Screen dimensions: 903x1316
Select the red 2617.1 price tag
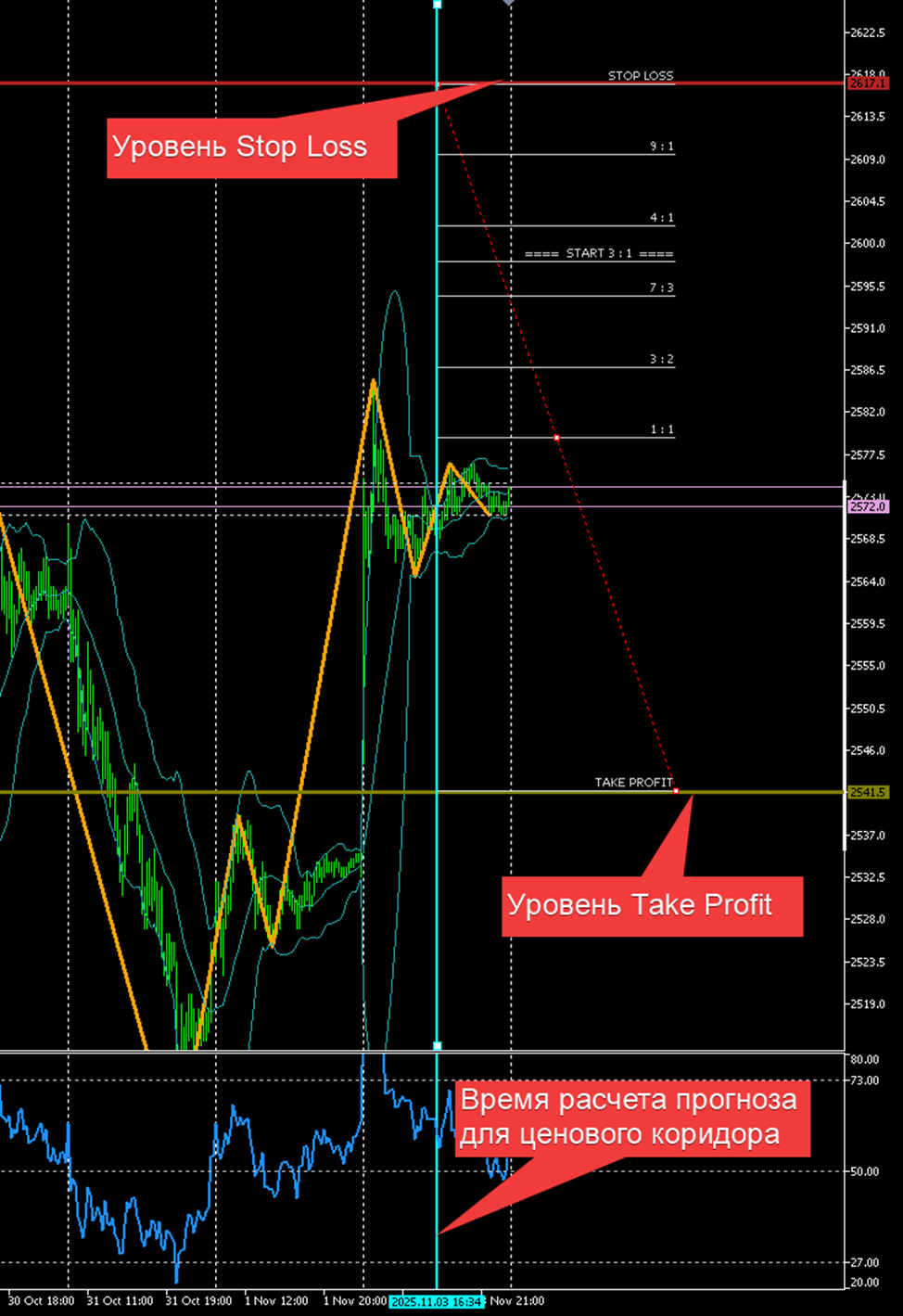[868, 83]
